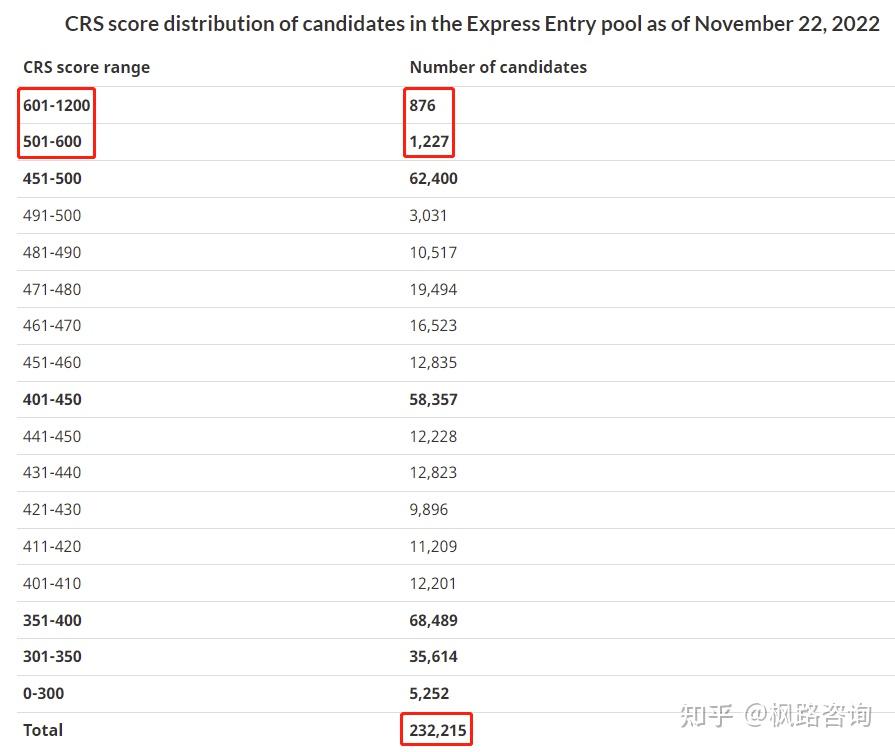Click the Total row label
Viewport: 895px width, 752px height.
tap(43, 731)
